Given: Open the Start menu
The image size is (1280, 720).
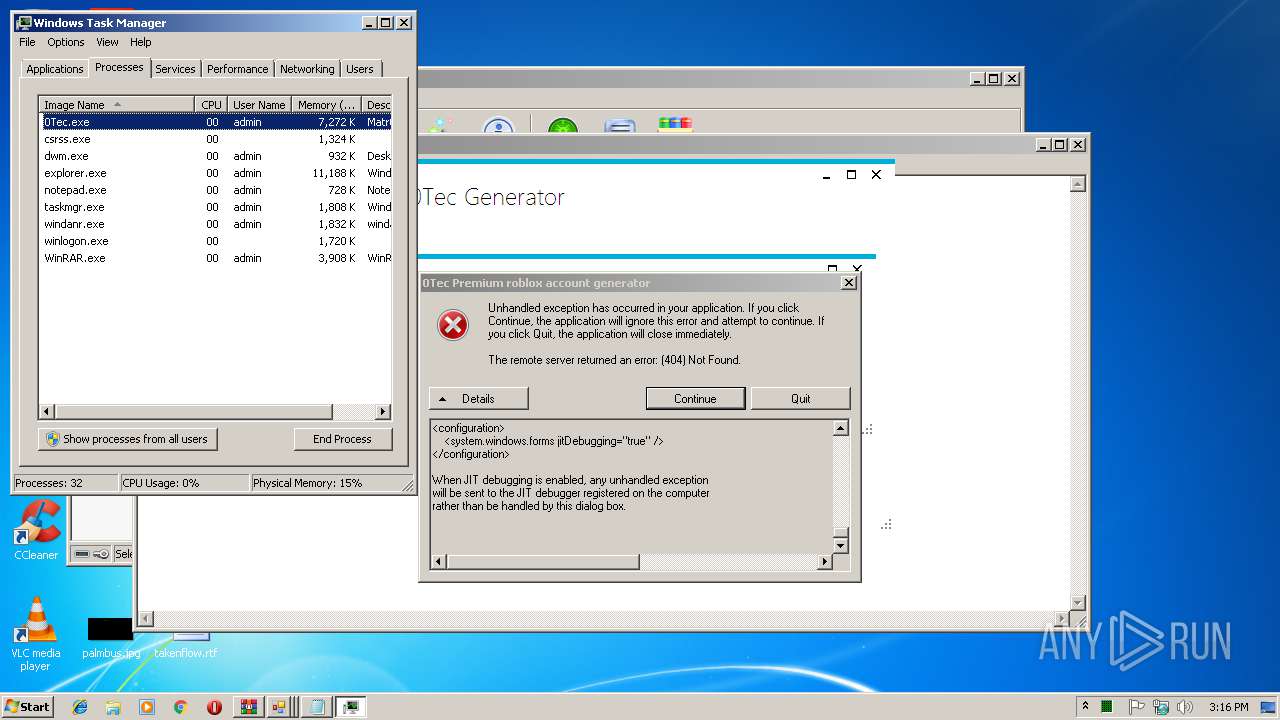Looking at the screenshot, I should coord(28,707).
